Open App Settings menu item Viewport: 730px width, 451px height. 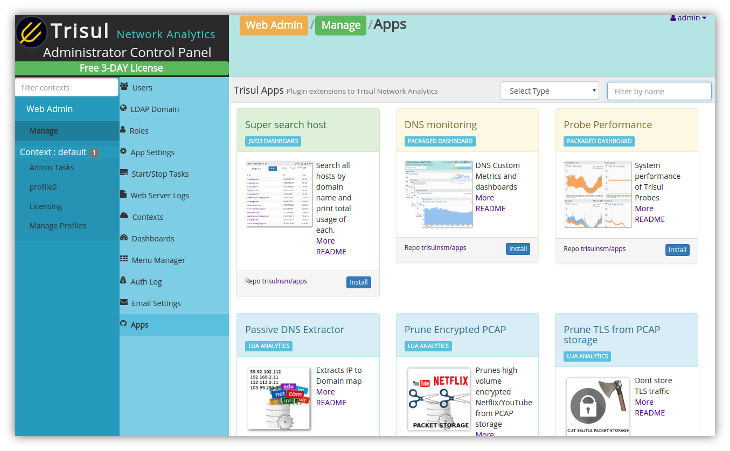[x=174, y=152]
